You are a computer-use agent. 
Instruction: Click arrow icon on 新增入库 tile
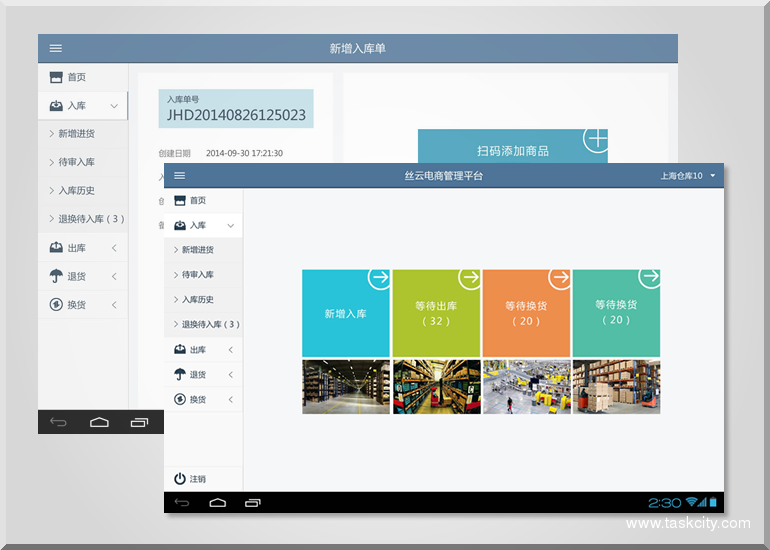pyautogui.click(x=379, y=277)
